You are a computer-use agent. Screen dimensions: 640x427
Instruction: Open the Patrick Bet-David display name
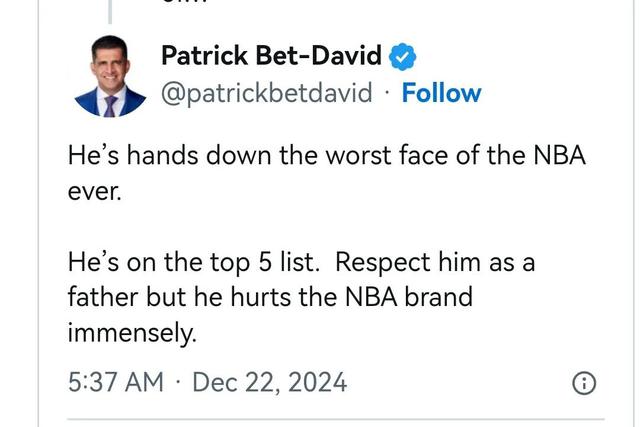[x=271, y=56]
